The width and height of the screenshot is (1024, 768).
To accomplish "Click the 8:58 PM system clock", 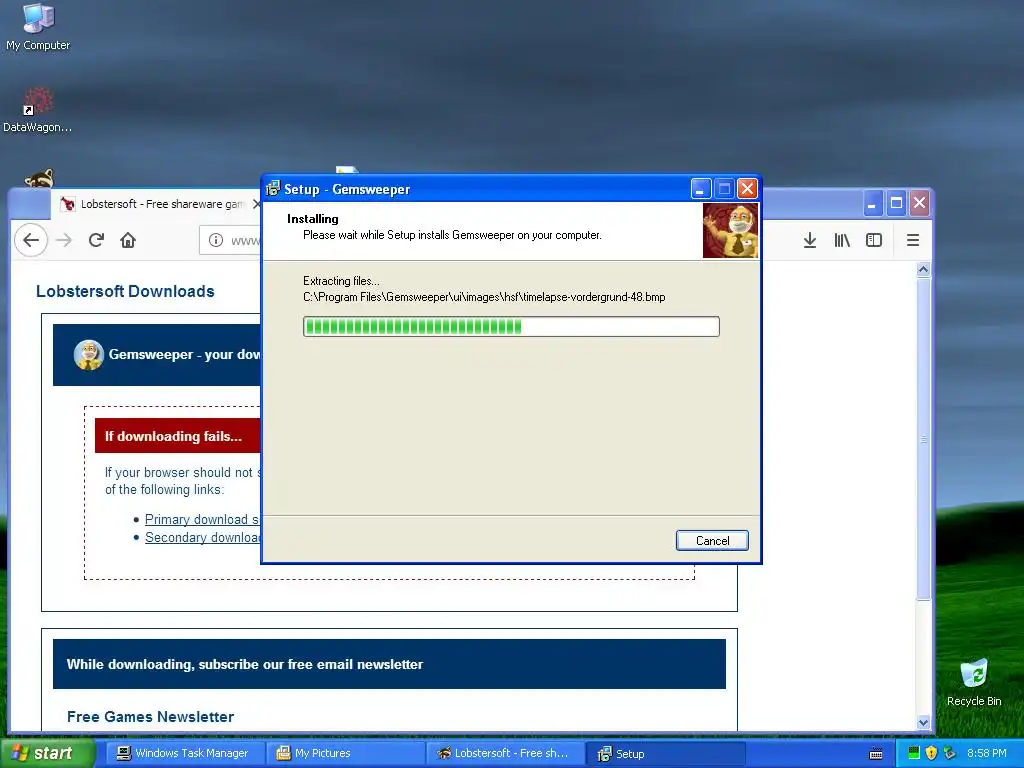I will 987,753.
